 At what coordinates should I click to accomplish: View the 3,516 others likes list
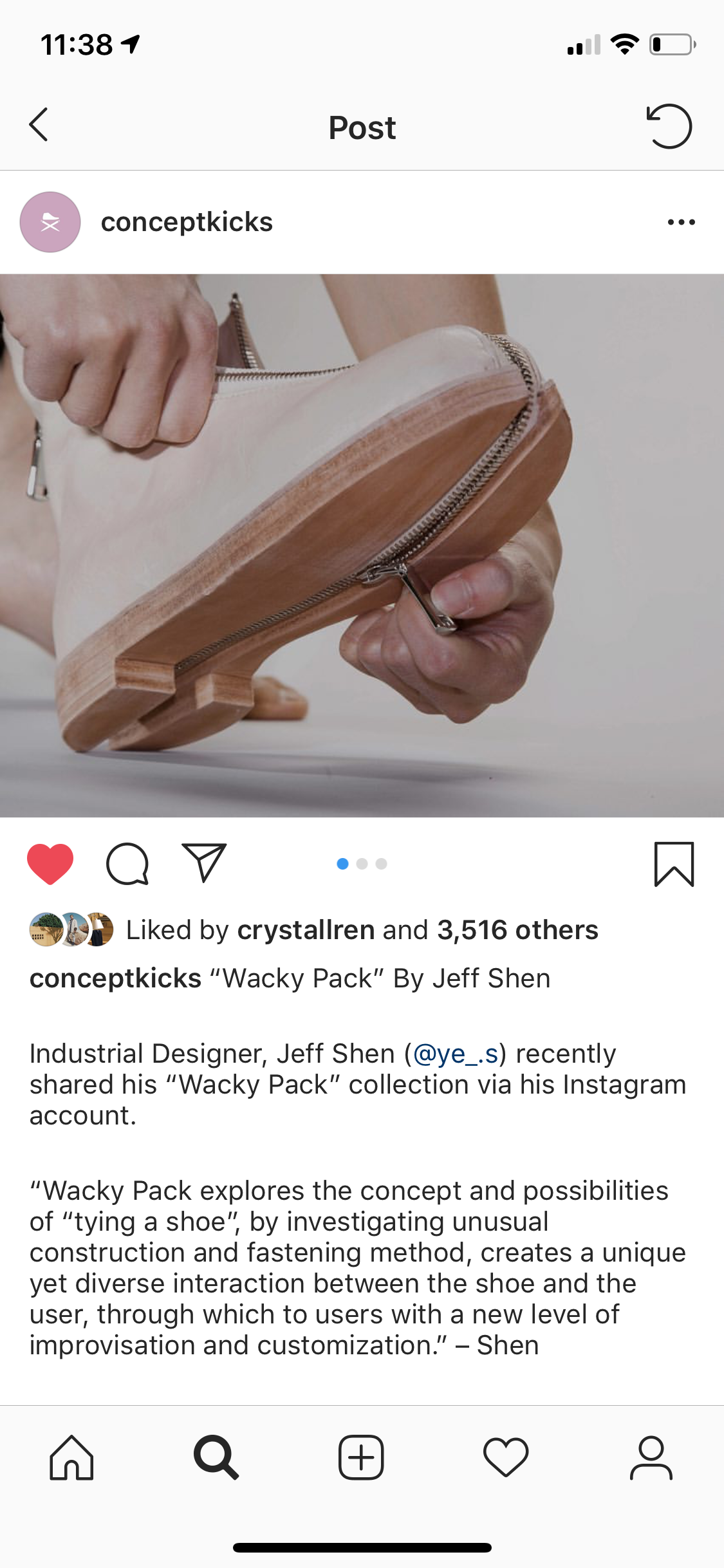click(517, 930)
